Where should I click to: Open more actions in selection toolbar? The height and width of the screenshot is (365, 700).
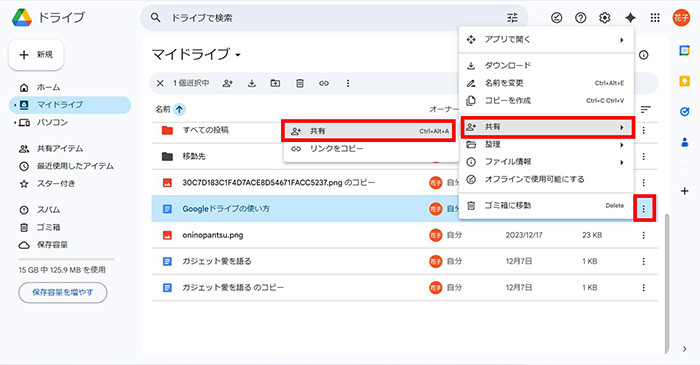point(348,83)
